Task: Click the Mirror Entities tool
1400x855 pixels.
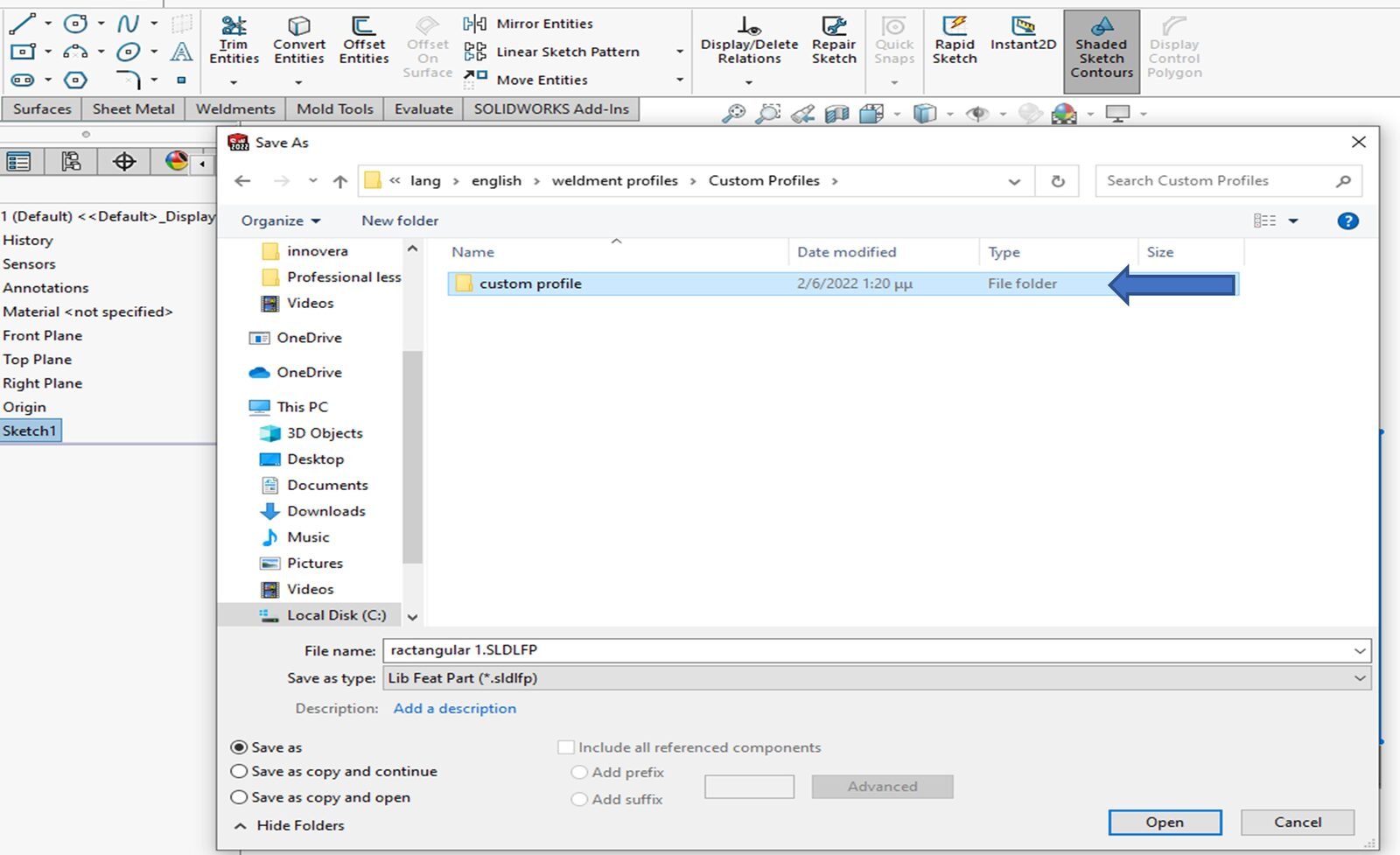Action: (x=528, y=24)
